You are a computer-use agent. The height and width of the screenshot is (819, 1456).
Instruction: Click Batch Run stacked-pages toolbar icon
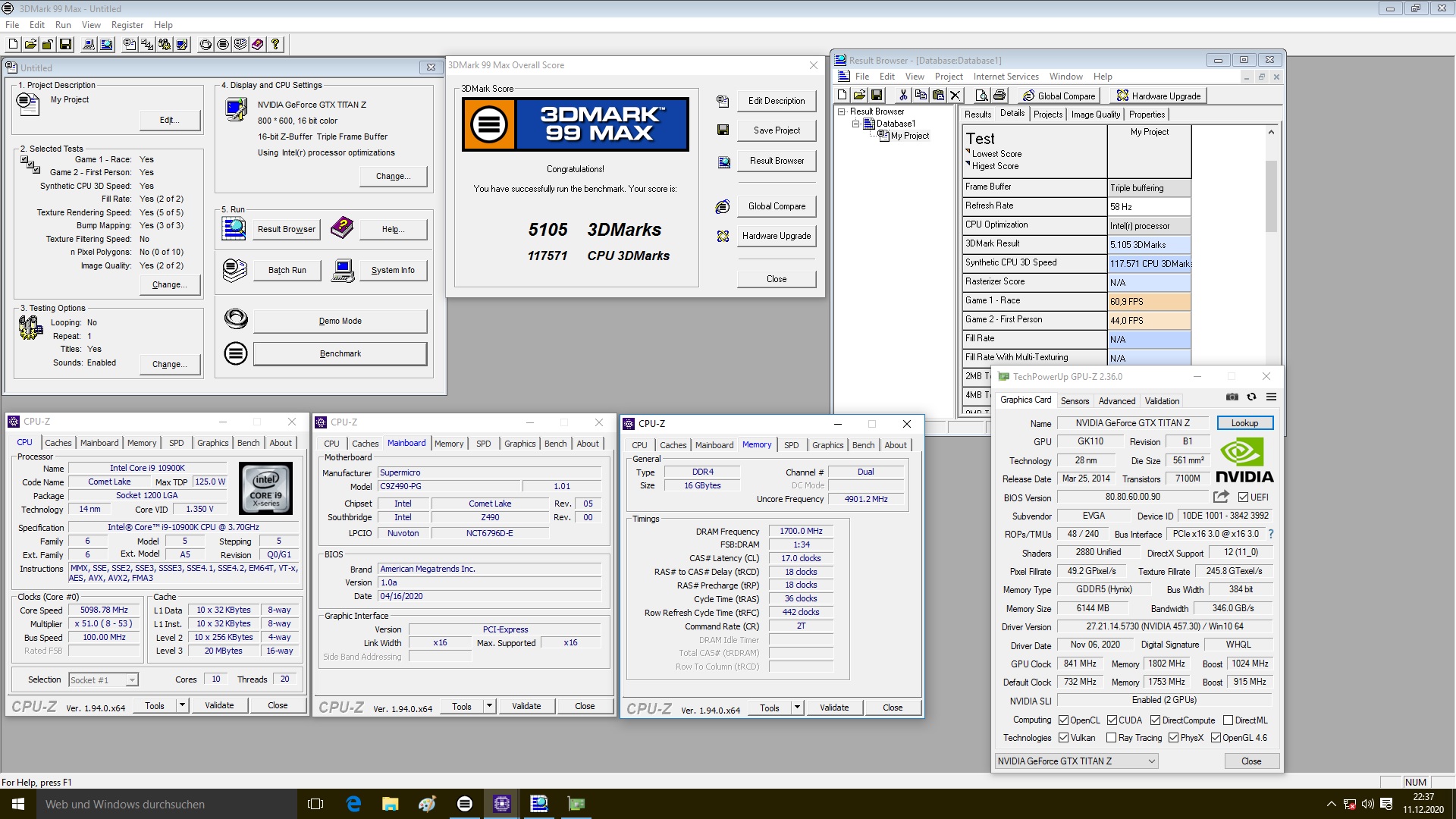click(240, 45)
